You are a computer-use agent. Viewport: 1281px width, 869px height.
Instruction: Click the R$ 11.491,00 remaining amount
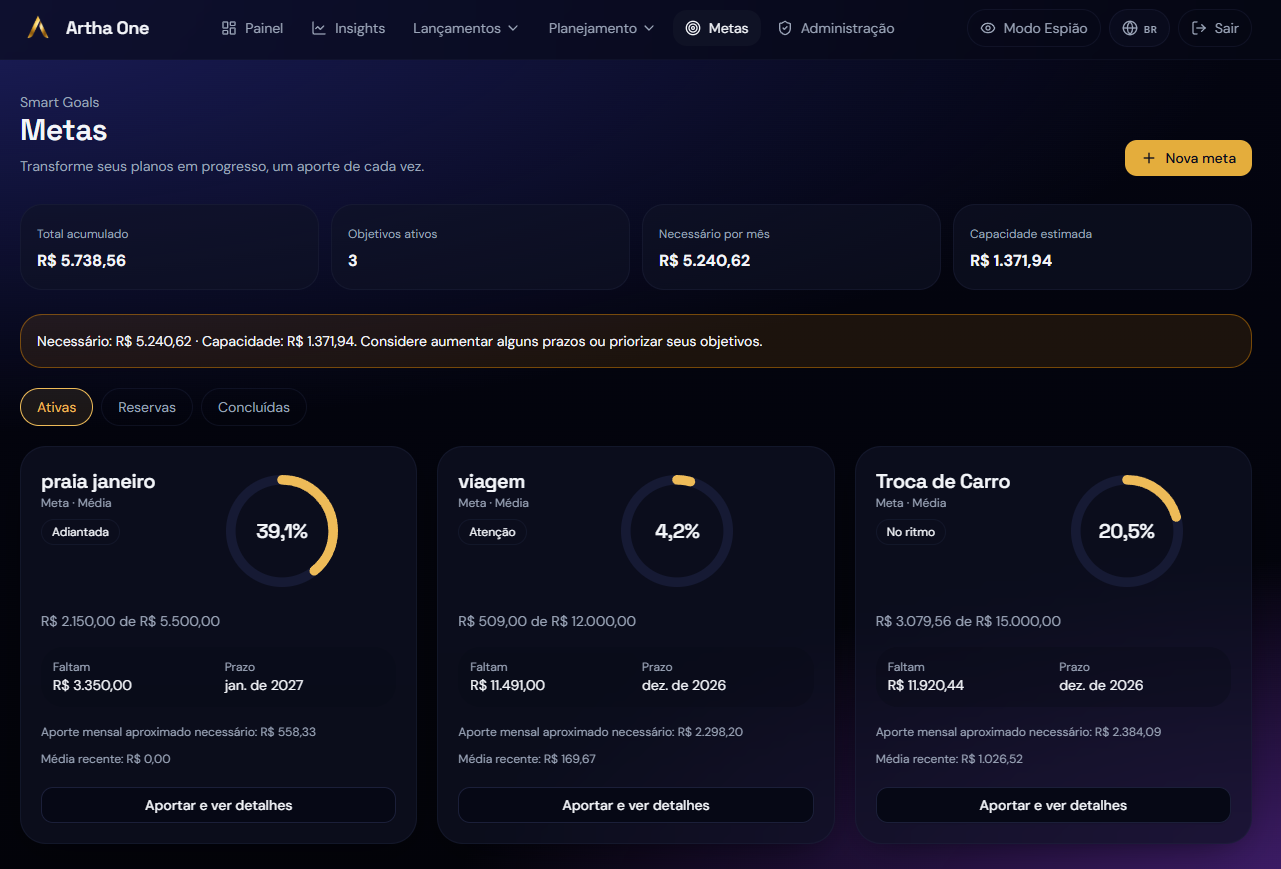(x=507, y=685)
